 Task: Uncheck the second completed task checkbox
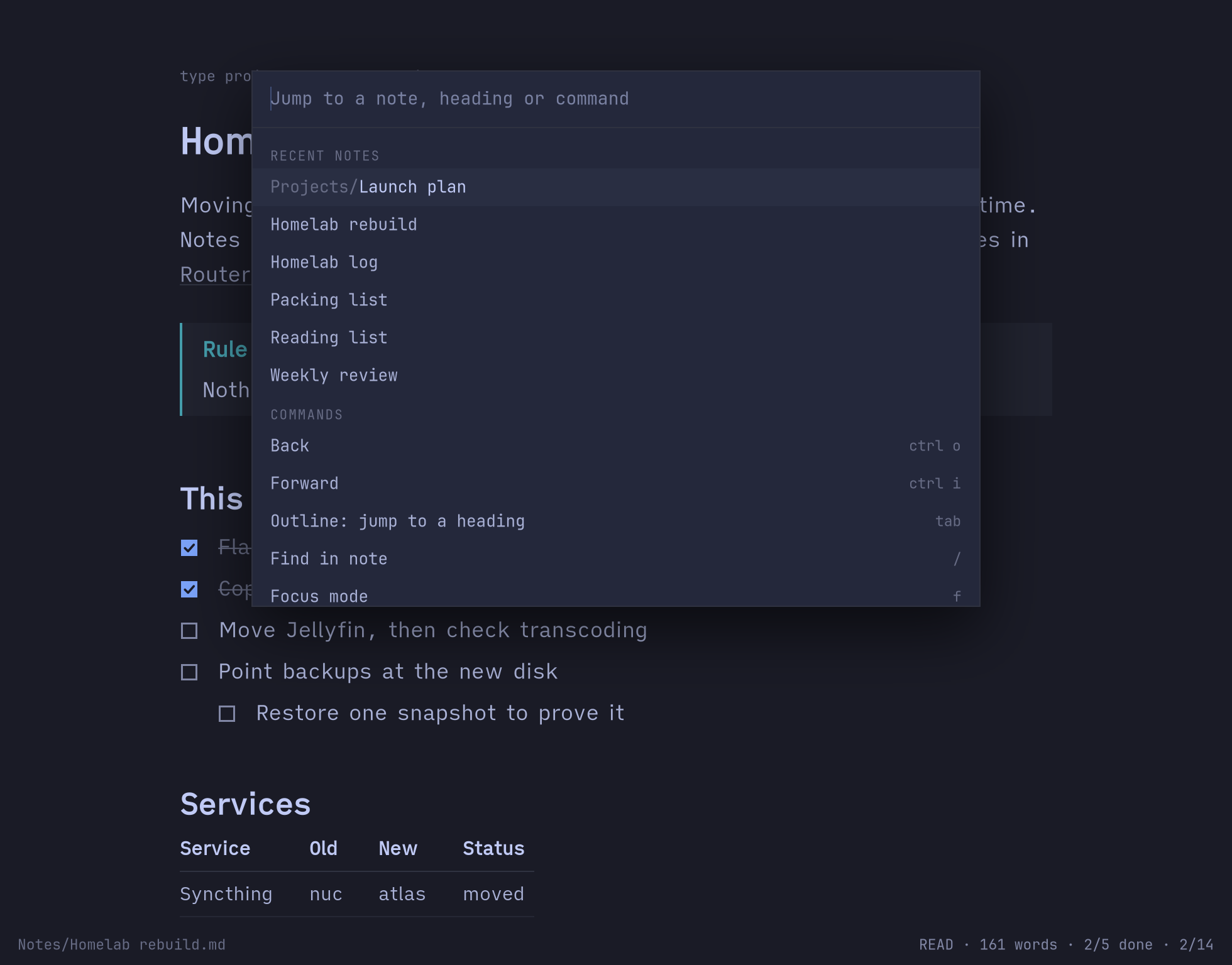(x=189, y=589)
